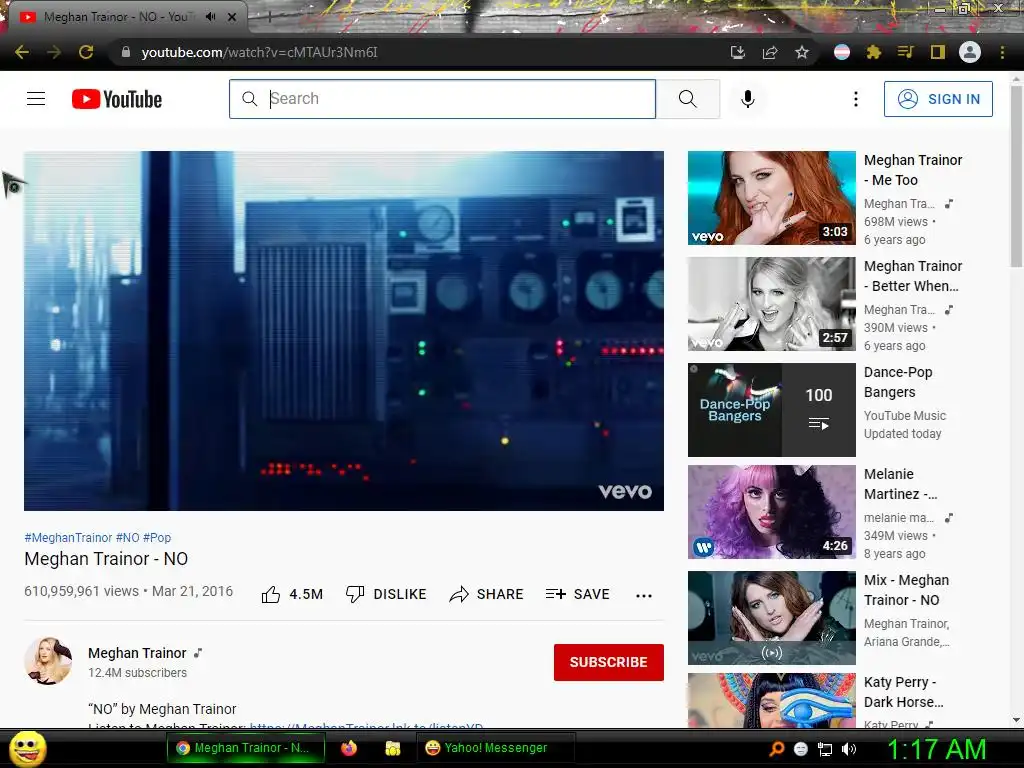Click the page vertical scrollbar thumb
Screen dimensions: 1024x768
tap(1016, 176)
